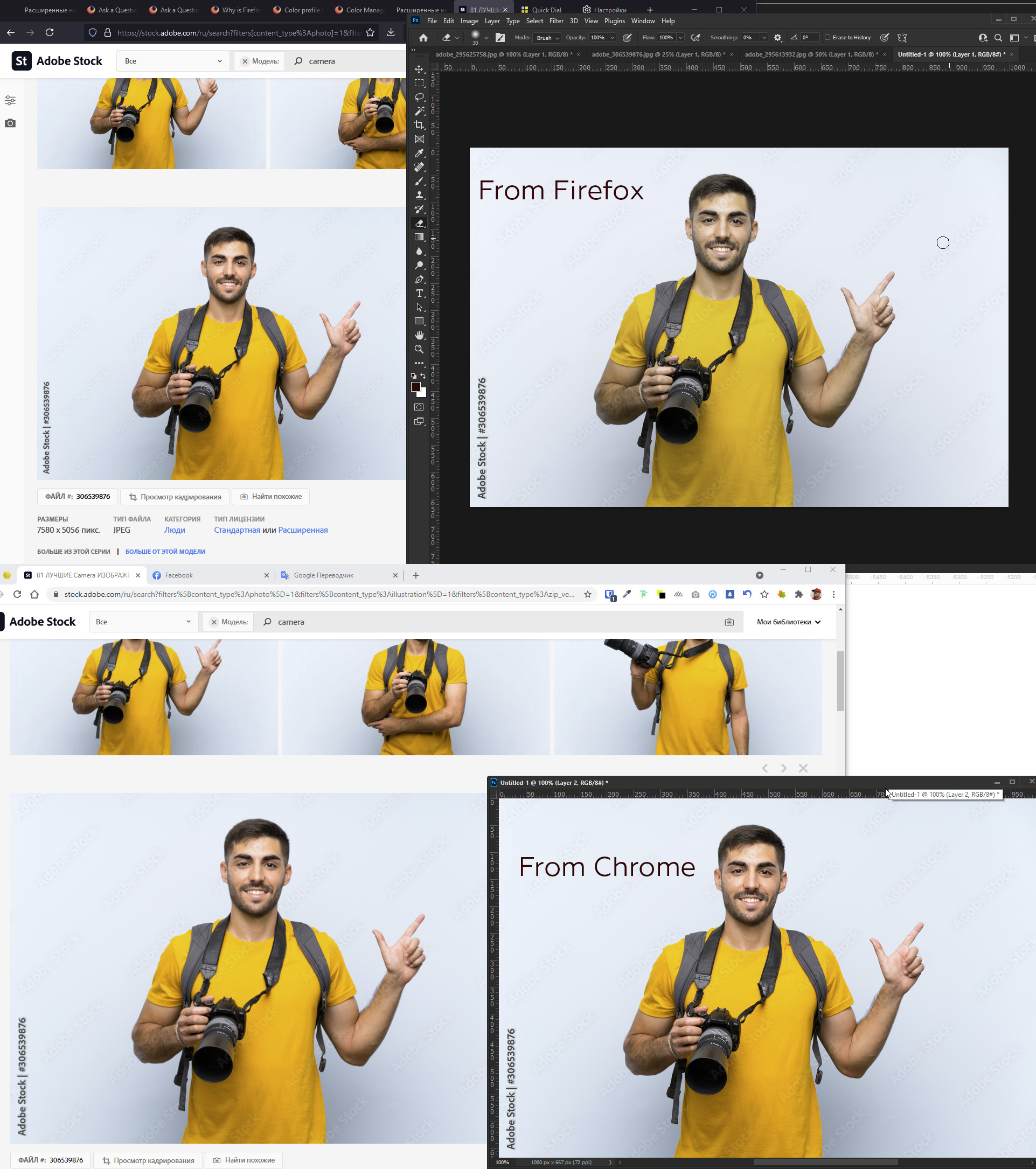This screenshot has height=1169, width=1036.
Task: Select the Path Selection tool
Action: (x=419, y=307)
